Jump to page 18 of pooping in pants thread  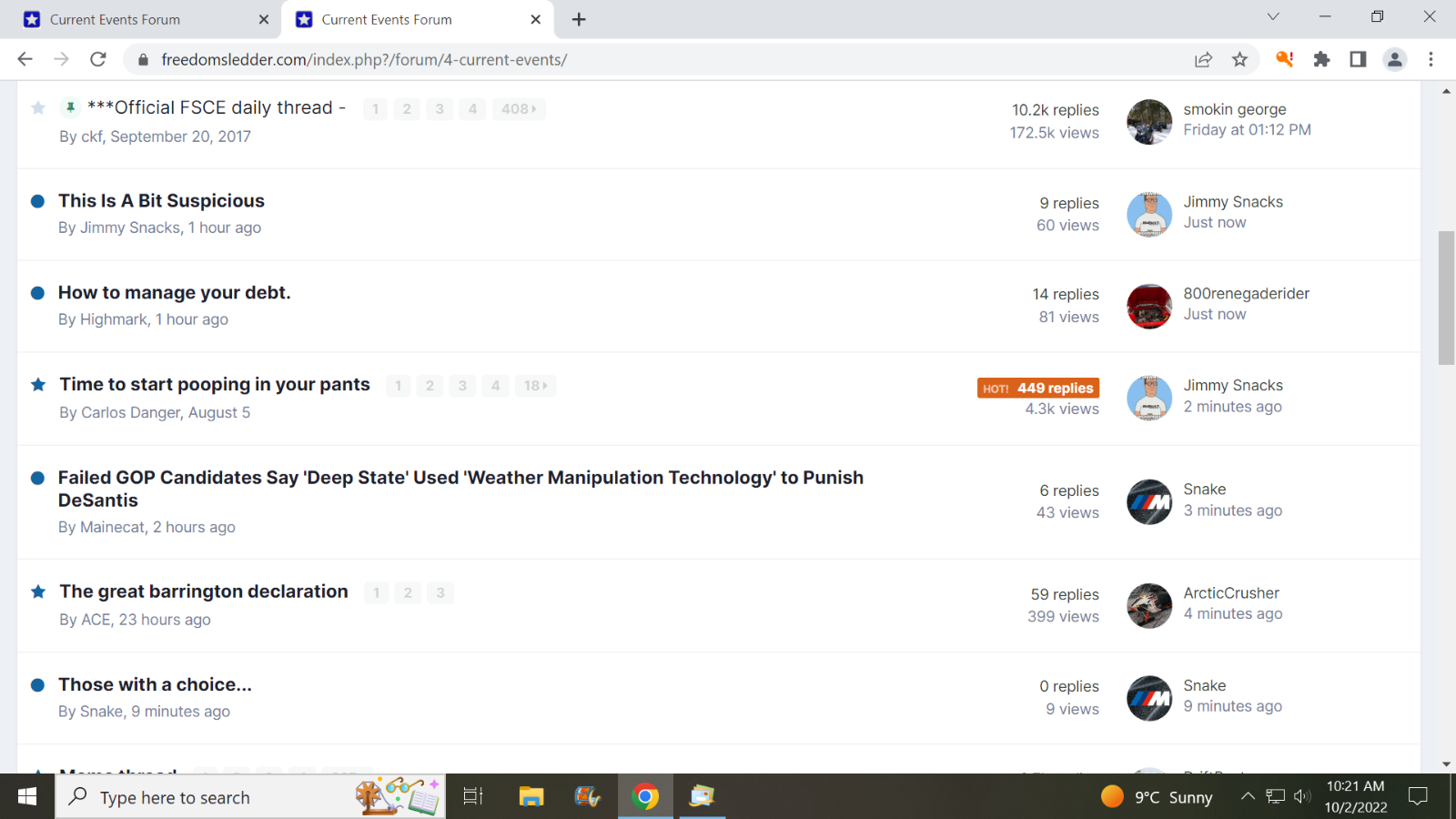pyautogui.click(x=535, y=386)
